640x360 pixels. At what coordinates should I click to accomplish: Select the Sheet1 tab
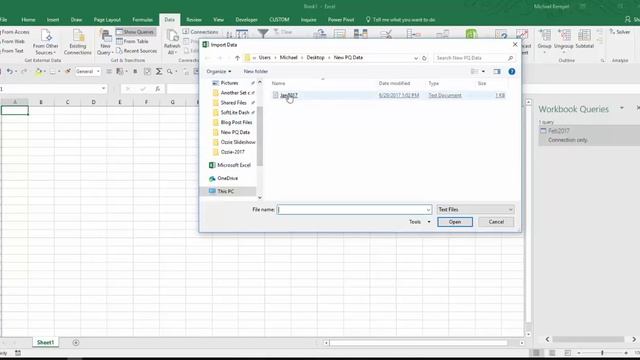[45, 342]
